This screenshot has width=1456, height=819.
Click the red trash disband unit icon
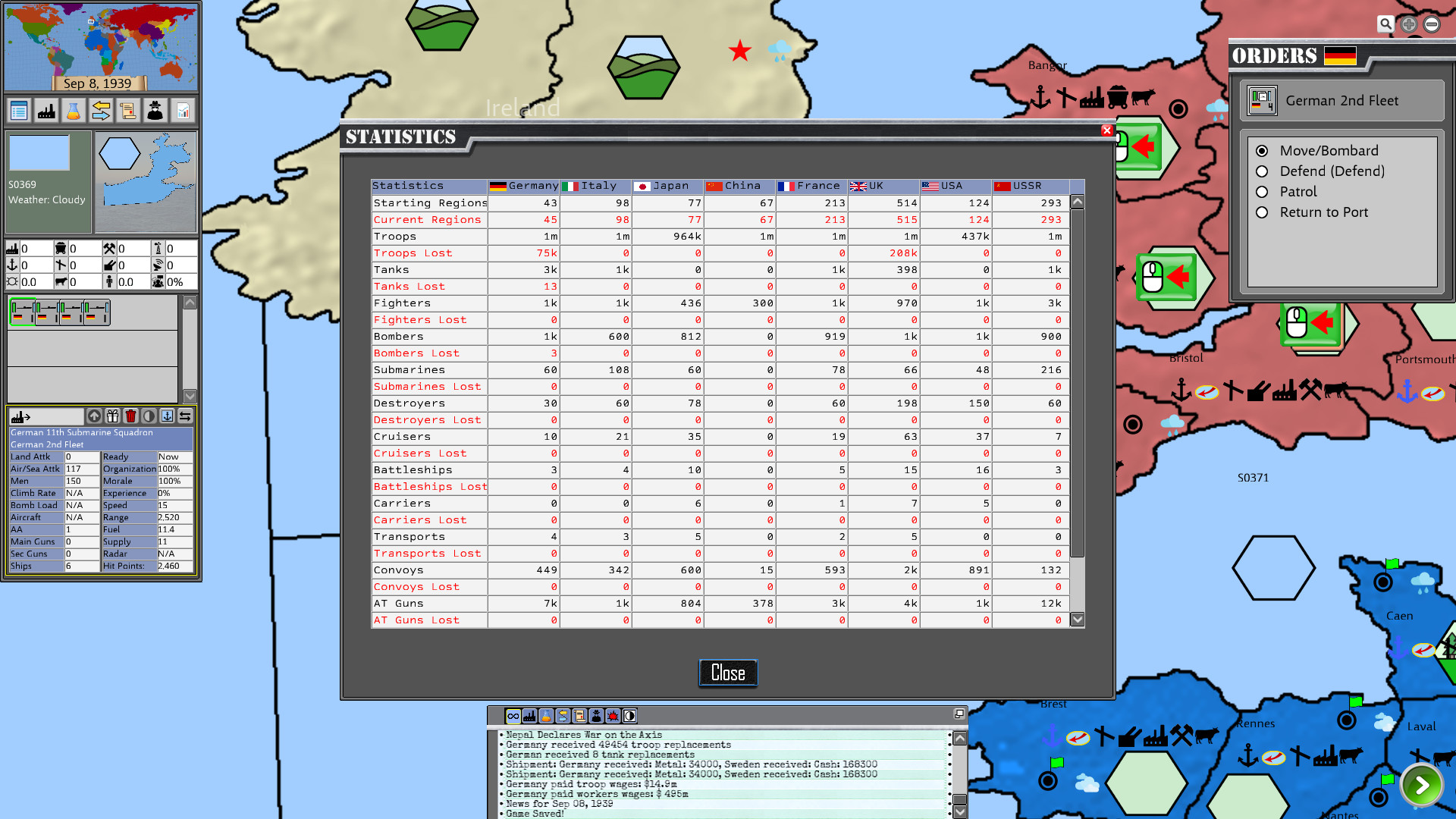click(130, 416)
